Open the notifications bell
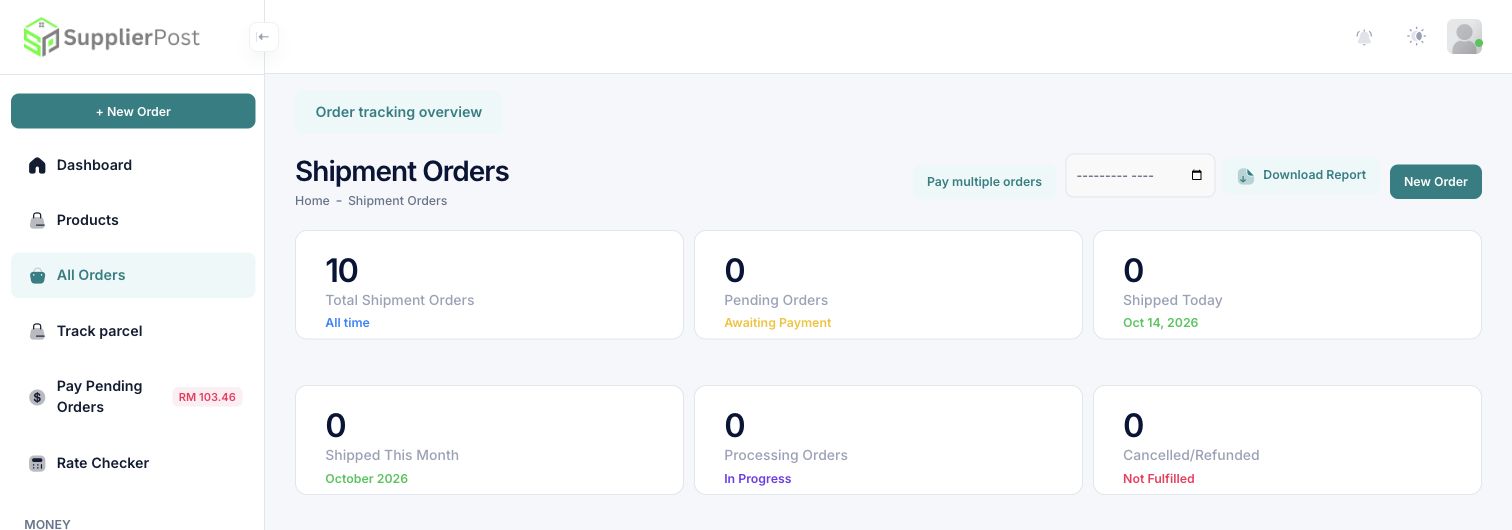Screen dimensions: 1512x530 click(1364, 37)
